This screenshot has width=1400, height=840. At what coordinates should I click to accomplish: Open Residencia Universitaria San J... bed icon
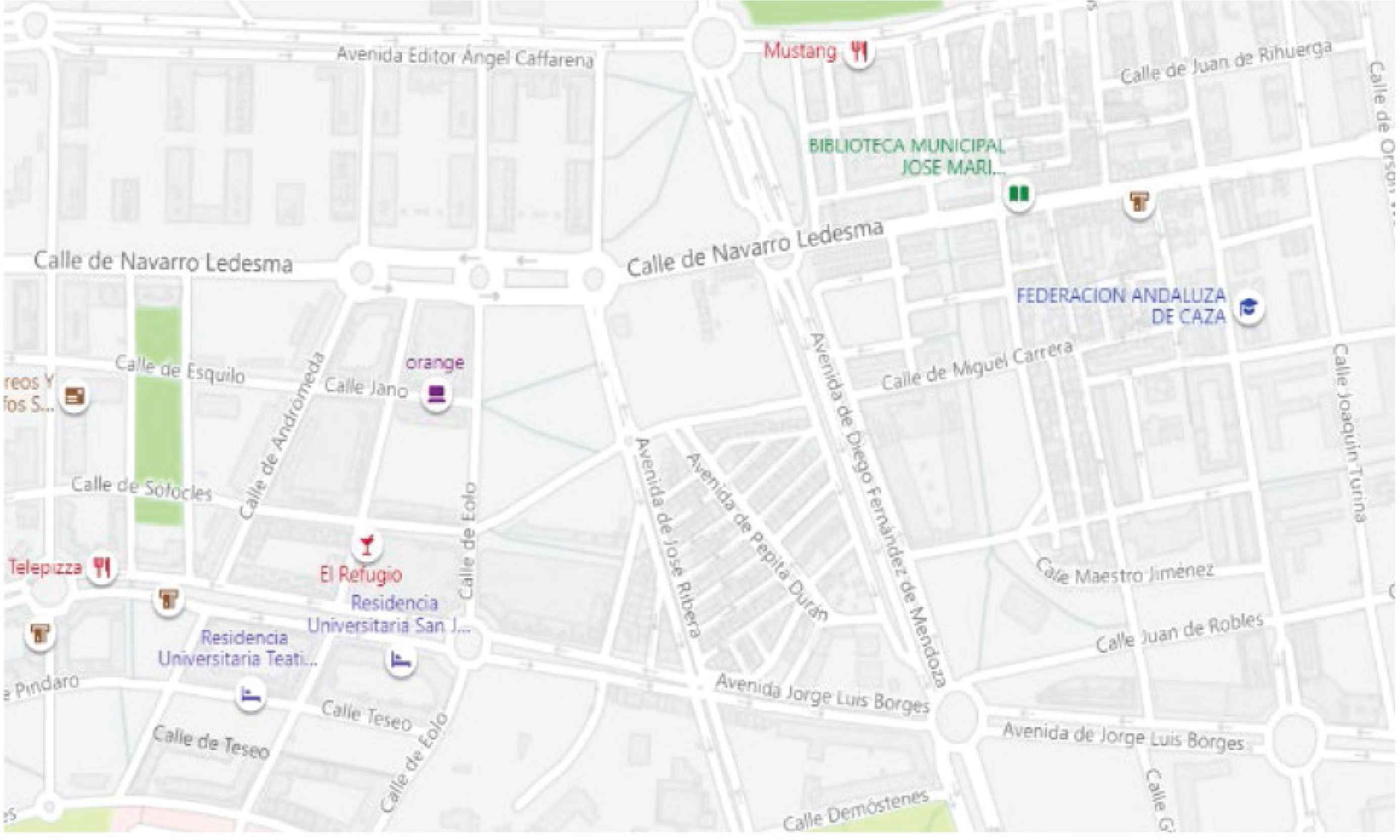[401, 660]
